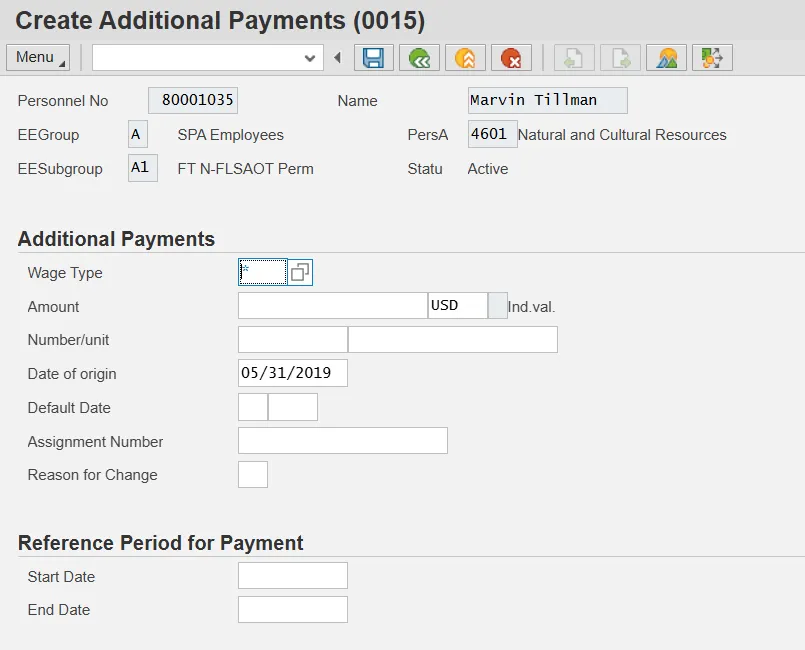Viewport: 805px width, 650px height.
Task: Expand the command field dropdown arrow
Action: 310,58
